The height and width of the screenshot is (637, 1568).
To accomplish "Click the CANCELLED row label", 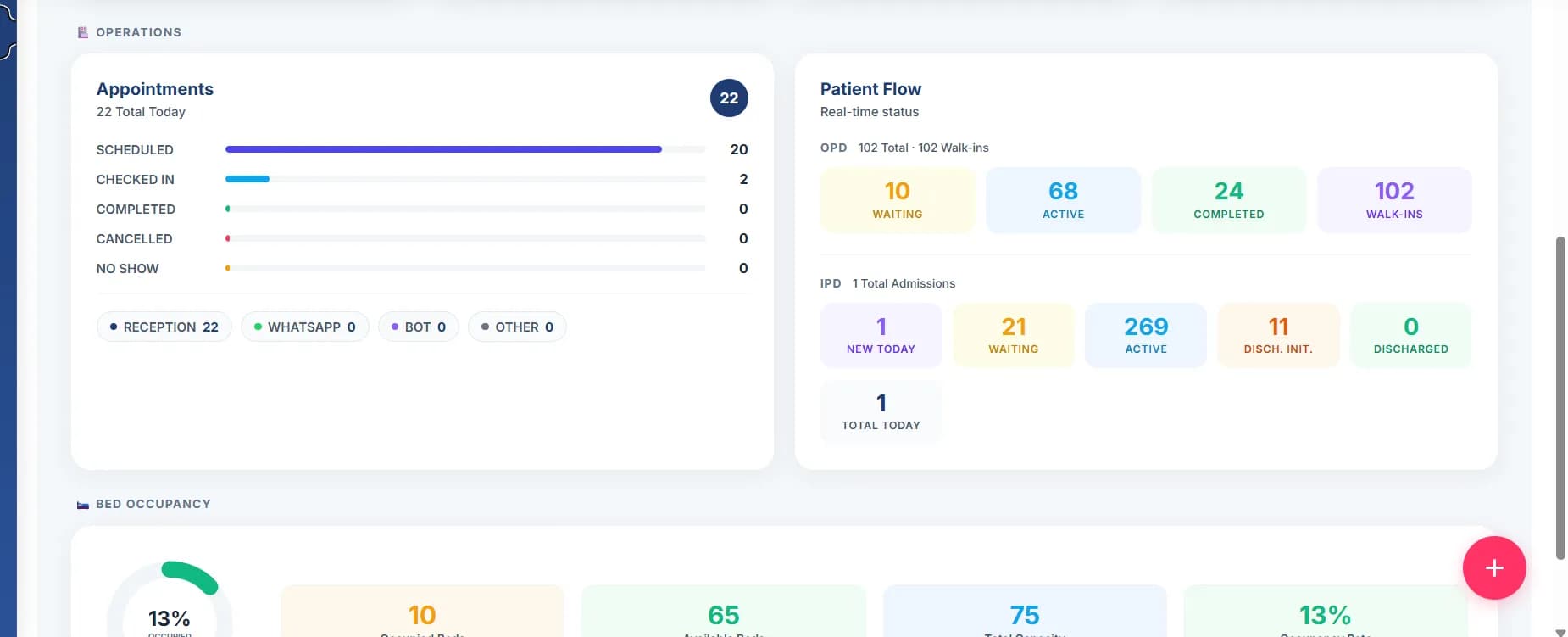I will point(134,238).
